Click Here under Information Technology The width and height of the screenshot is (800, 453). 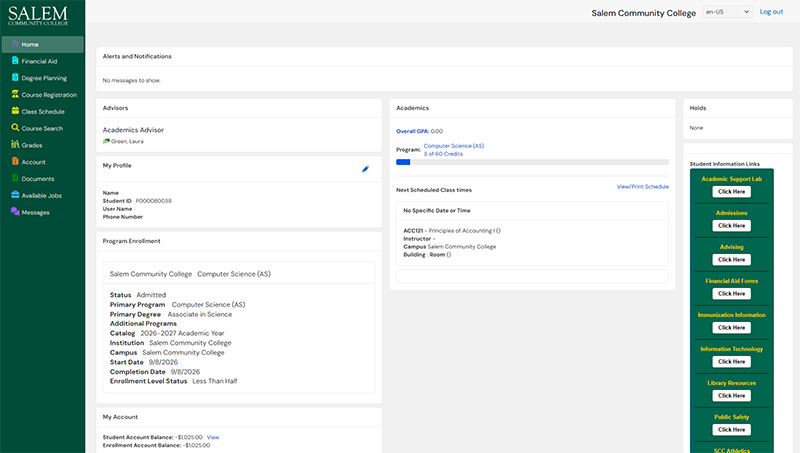(x=731, y=362)
